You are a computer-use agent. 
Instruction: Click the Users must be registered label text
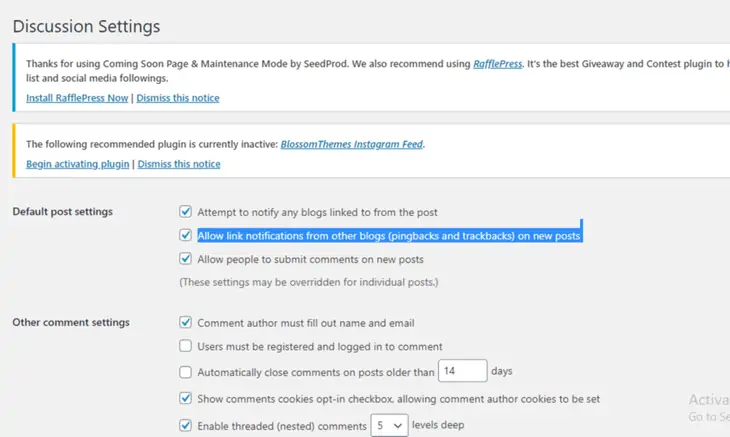319,346
